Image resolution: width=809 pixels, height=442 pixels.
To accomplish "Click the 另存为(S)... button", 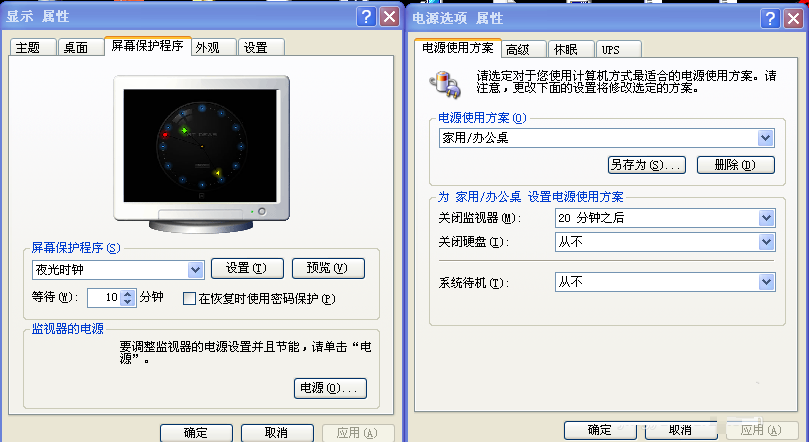I will tap(646, 164).
